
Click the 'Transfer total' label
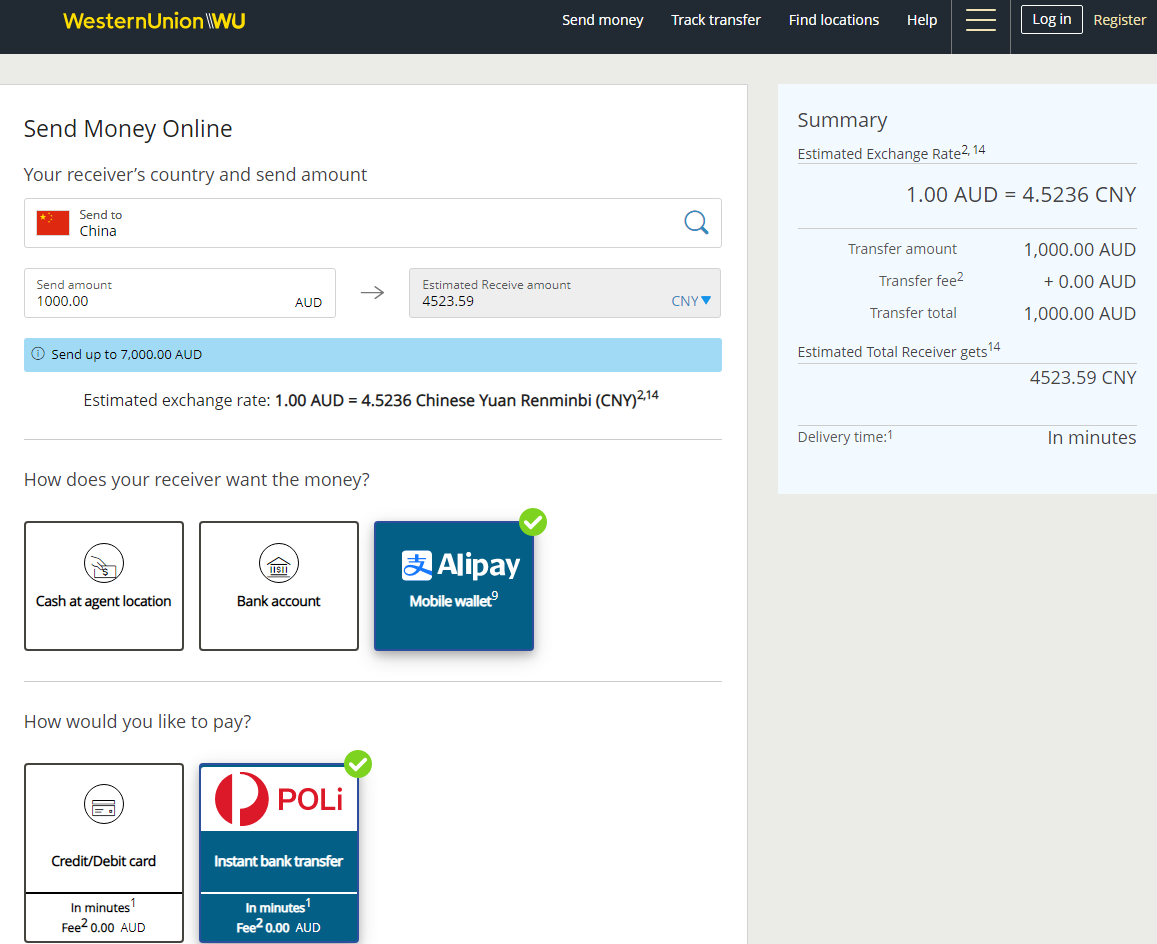point(913,313)
